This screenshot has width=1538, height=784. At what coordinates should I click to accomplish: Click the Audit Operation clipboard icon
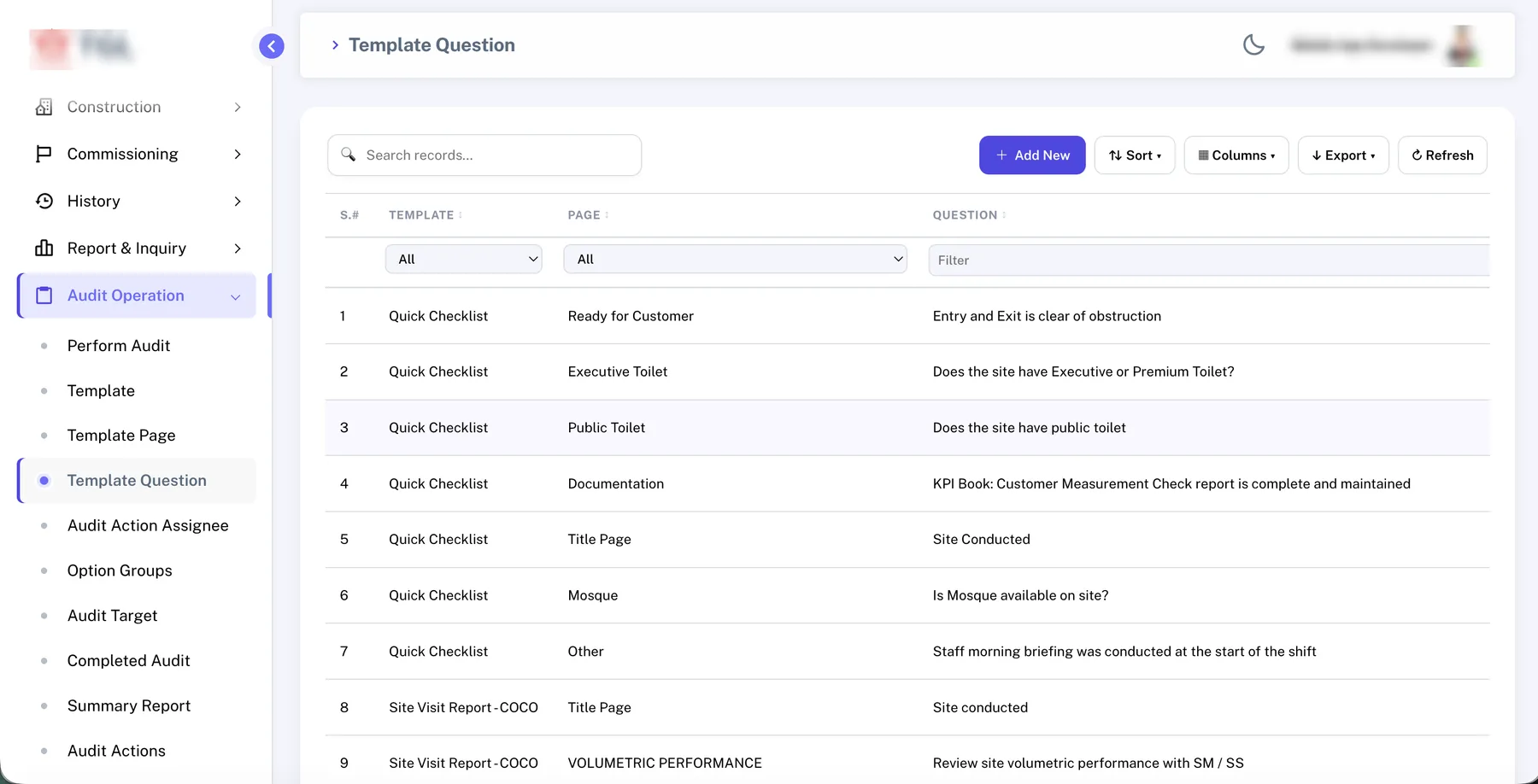click(x=44, y=295)
